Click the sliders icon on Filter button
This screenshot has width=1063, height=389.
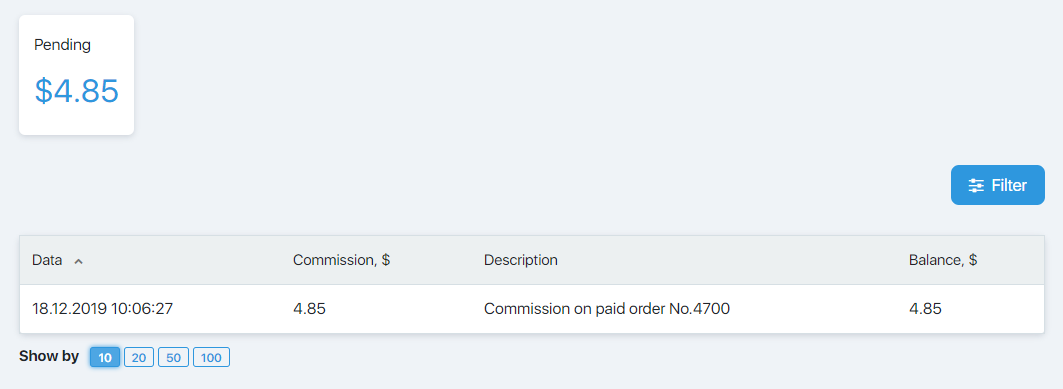[976, 185]
